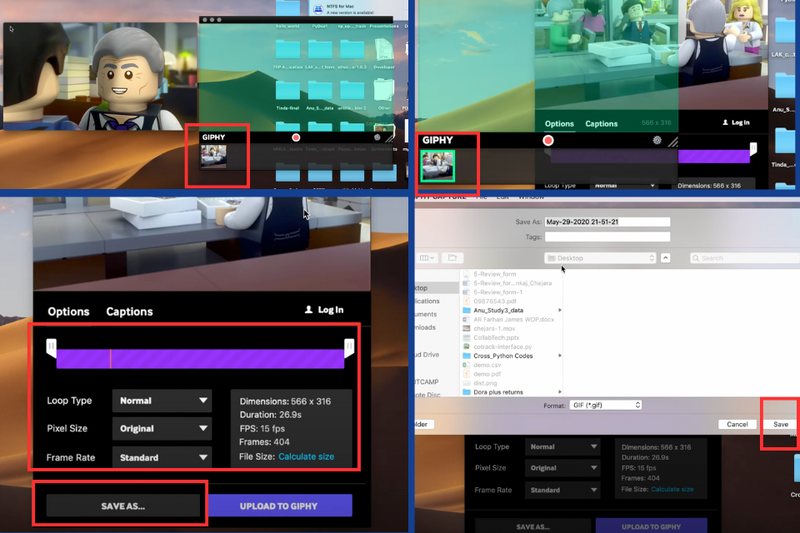Select the Tinda-final desktop folder
This screenshot has width=800, height=533.
click(x=288, y=94)
